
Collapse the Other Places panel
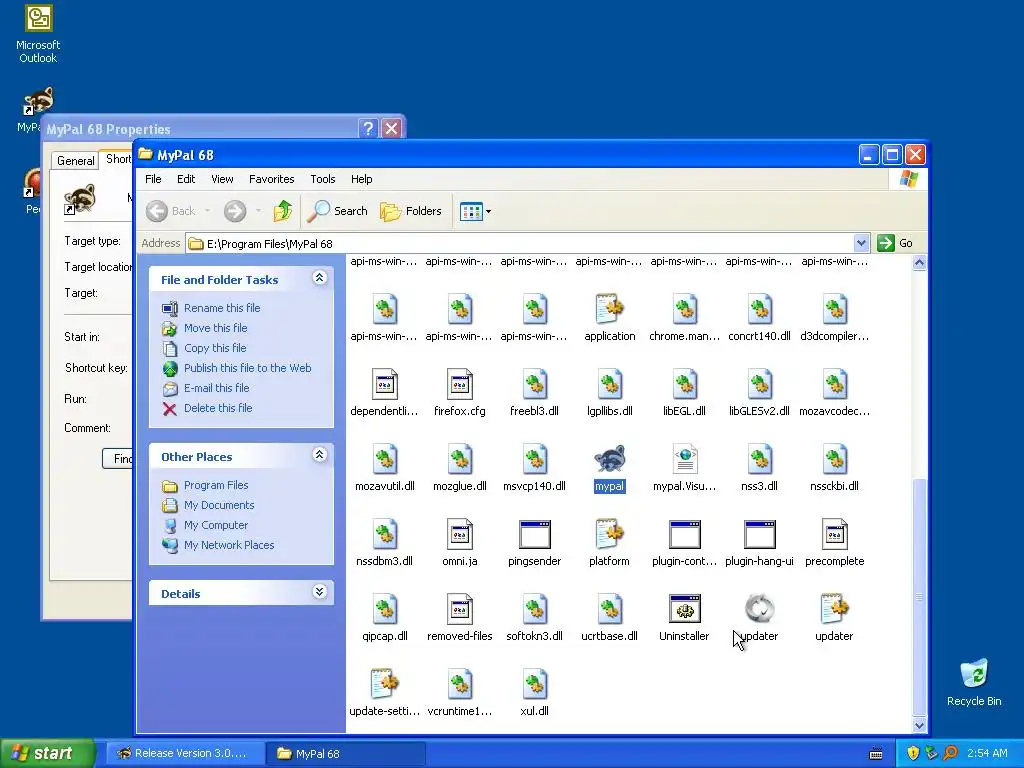[319, 455]
